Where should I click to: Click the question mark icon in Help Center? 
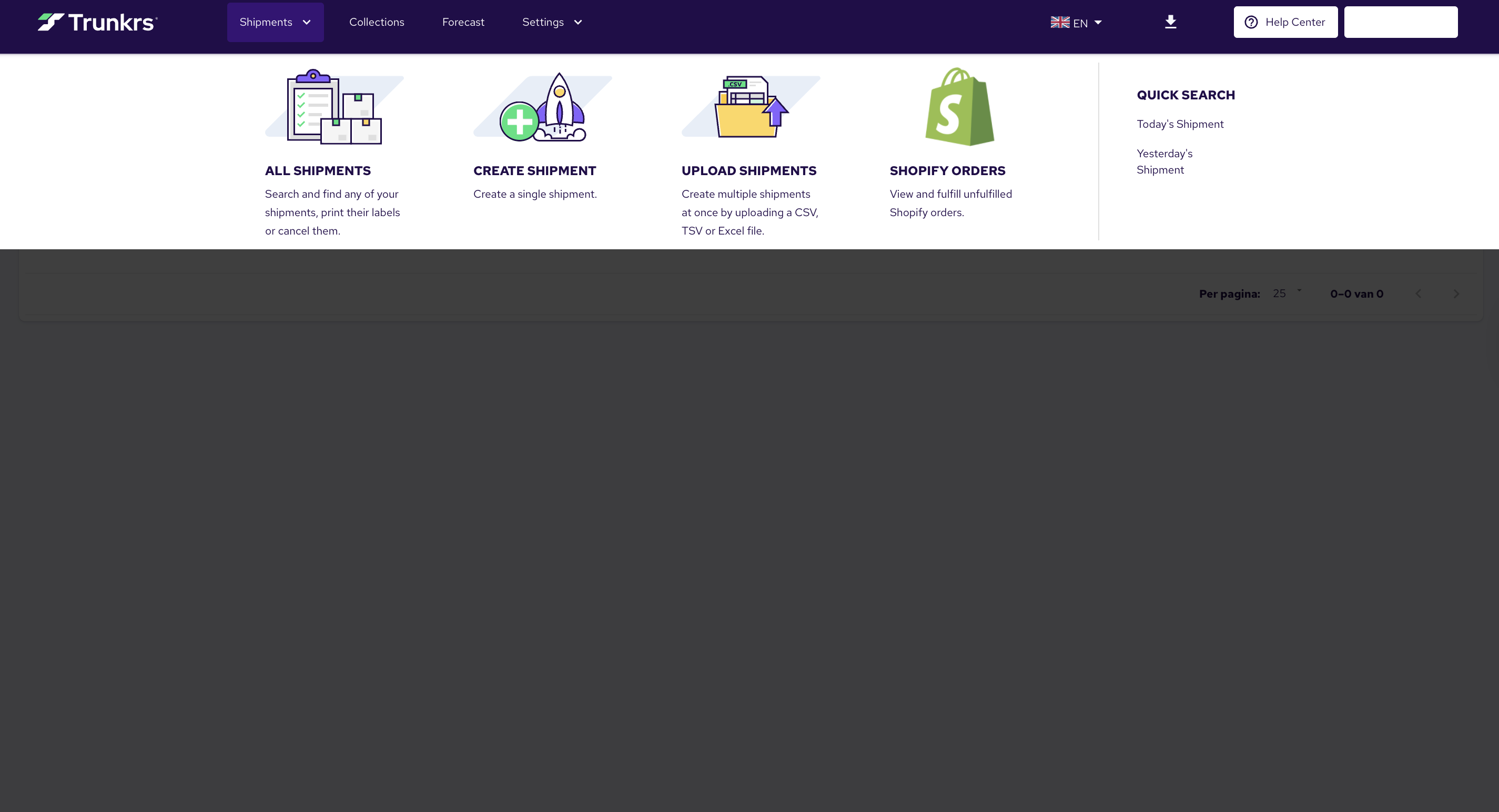pyautogui.click(x=1251, y=22)
